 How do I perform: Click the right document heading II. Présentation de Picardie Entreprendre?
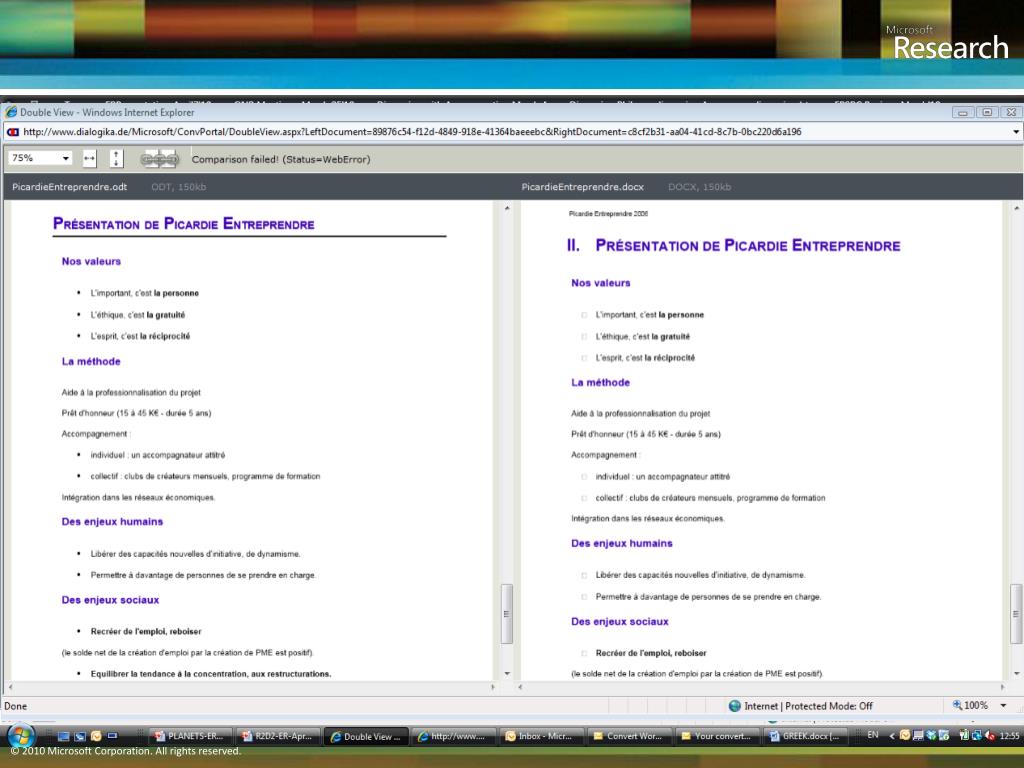pos(733,246)
